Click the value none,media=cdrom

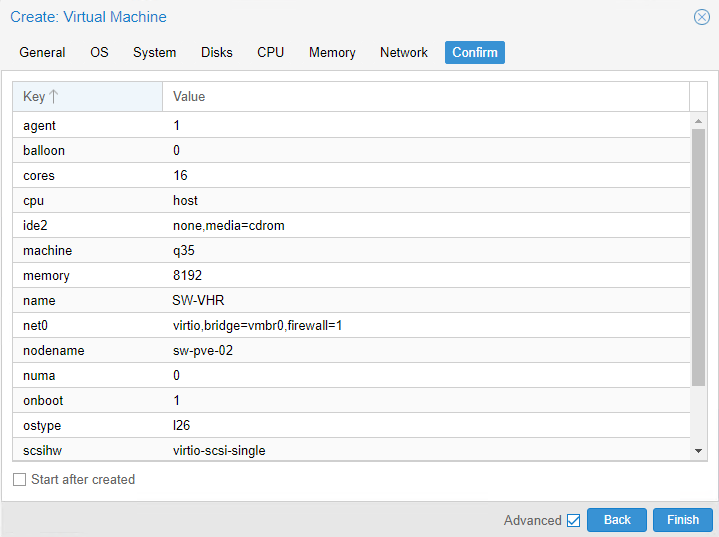click(x=229, y=226)
